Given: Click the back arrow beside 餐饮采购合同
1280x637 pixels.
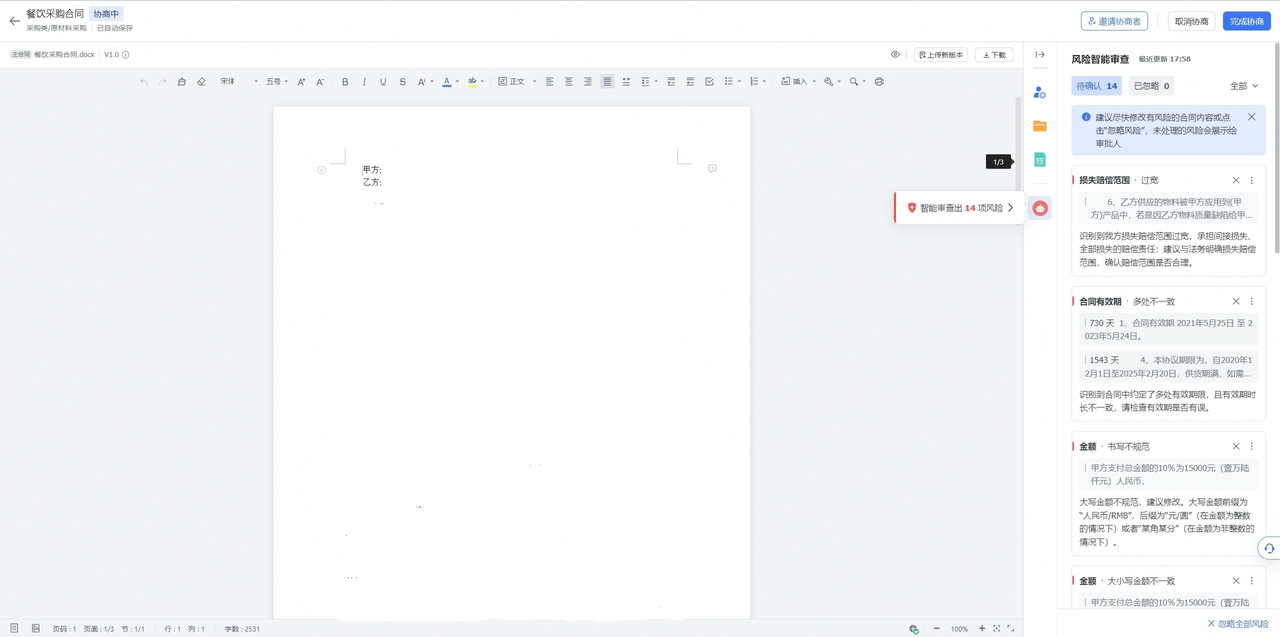Looking at the screenshot, I should click(14, 21).
